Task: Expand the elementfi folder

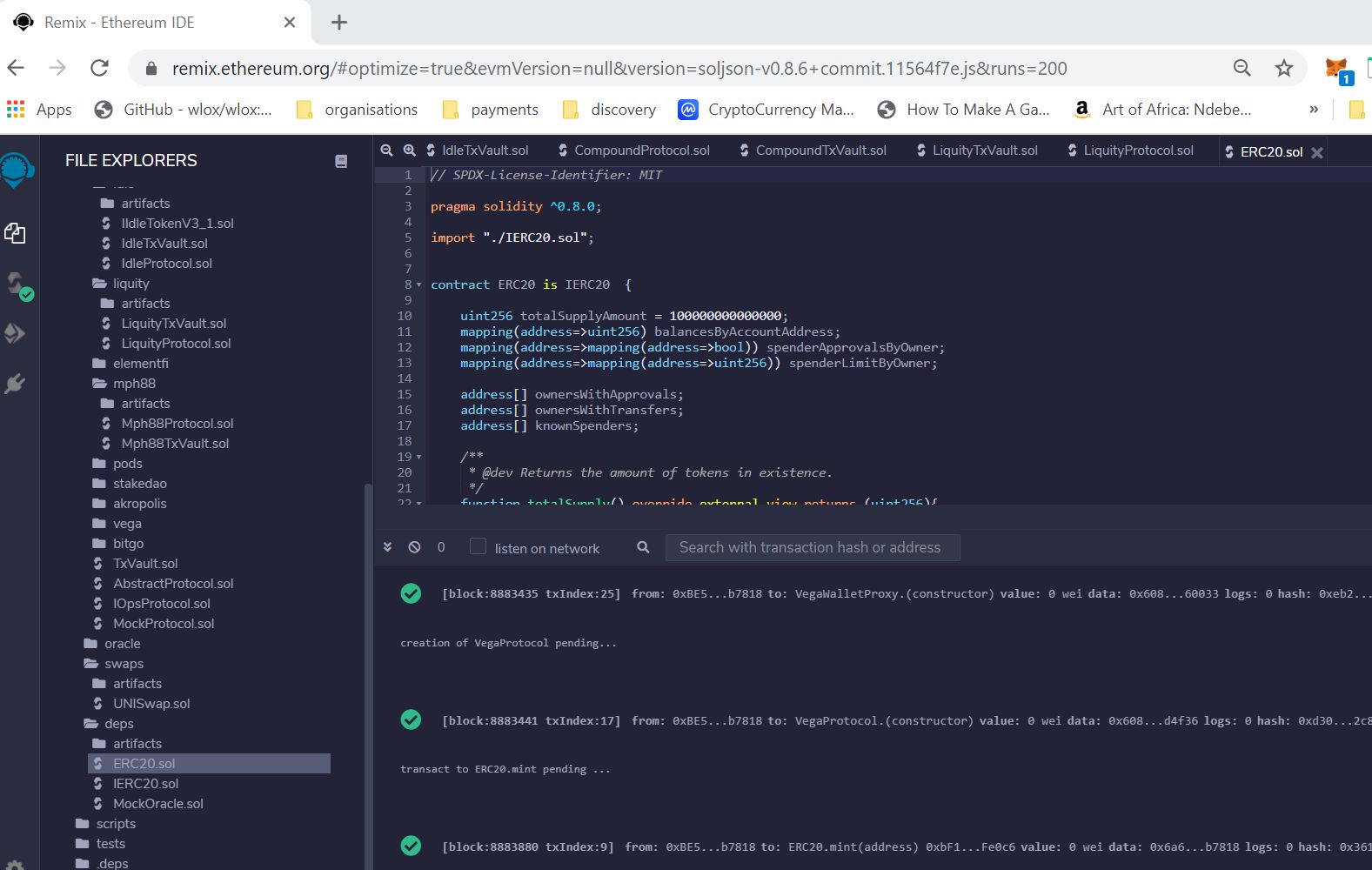Action: [131, 364]
